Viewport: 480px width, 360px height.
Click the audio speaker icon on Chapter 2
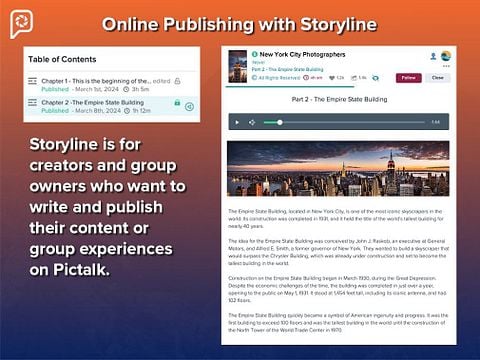pos(189,107)
